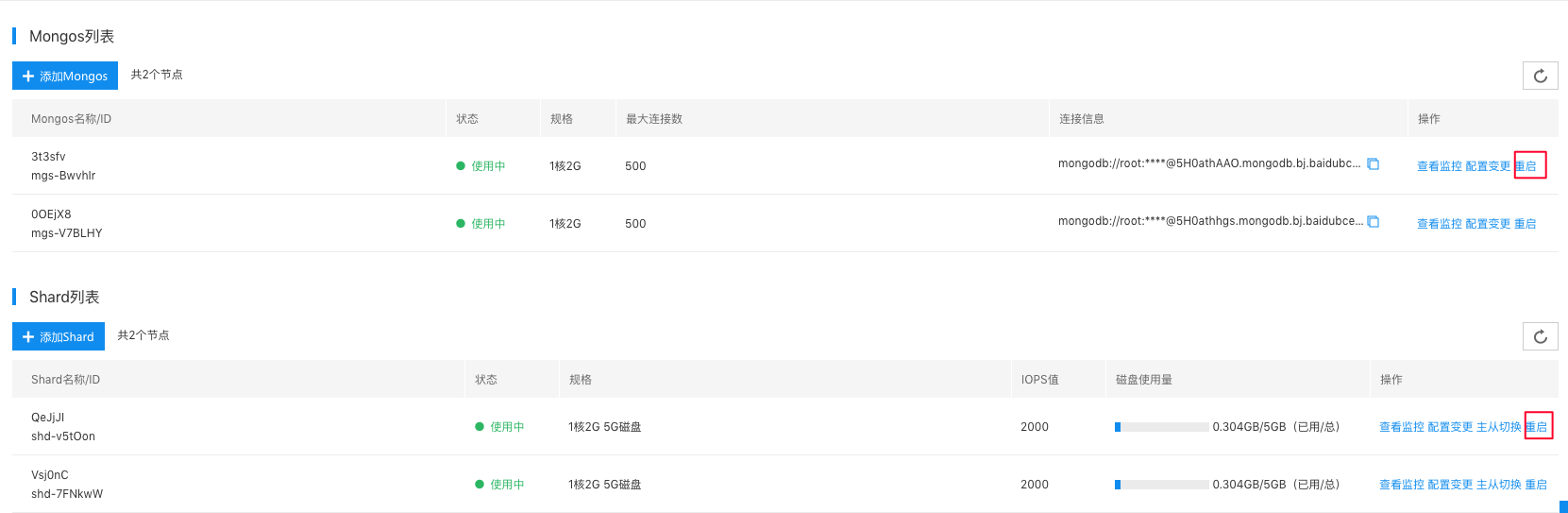This screenshot has width=1568, height=513.
Task: Click the 添加Shard button
Action: [x=59, y=336]
